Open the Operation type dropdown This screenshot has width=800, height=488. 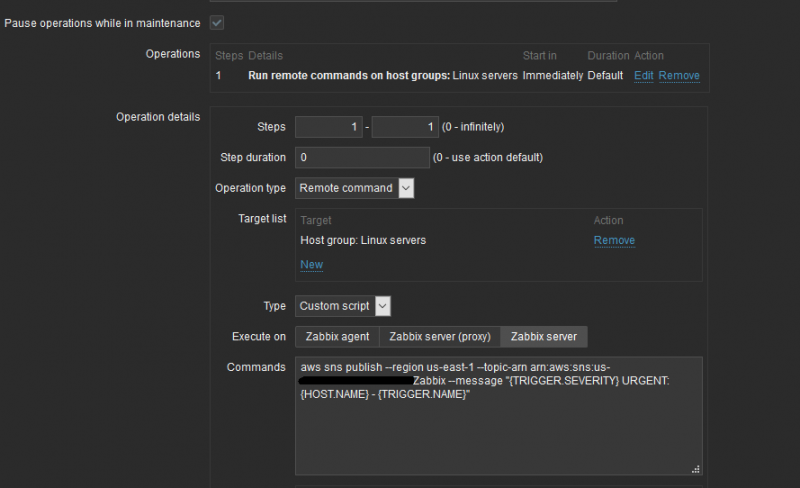tap(355, 188)
